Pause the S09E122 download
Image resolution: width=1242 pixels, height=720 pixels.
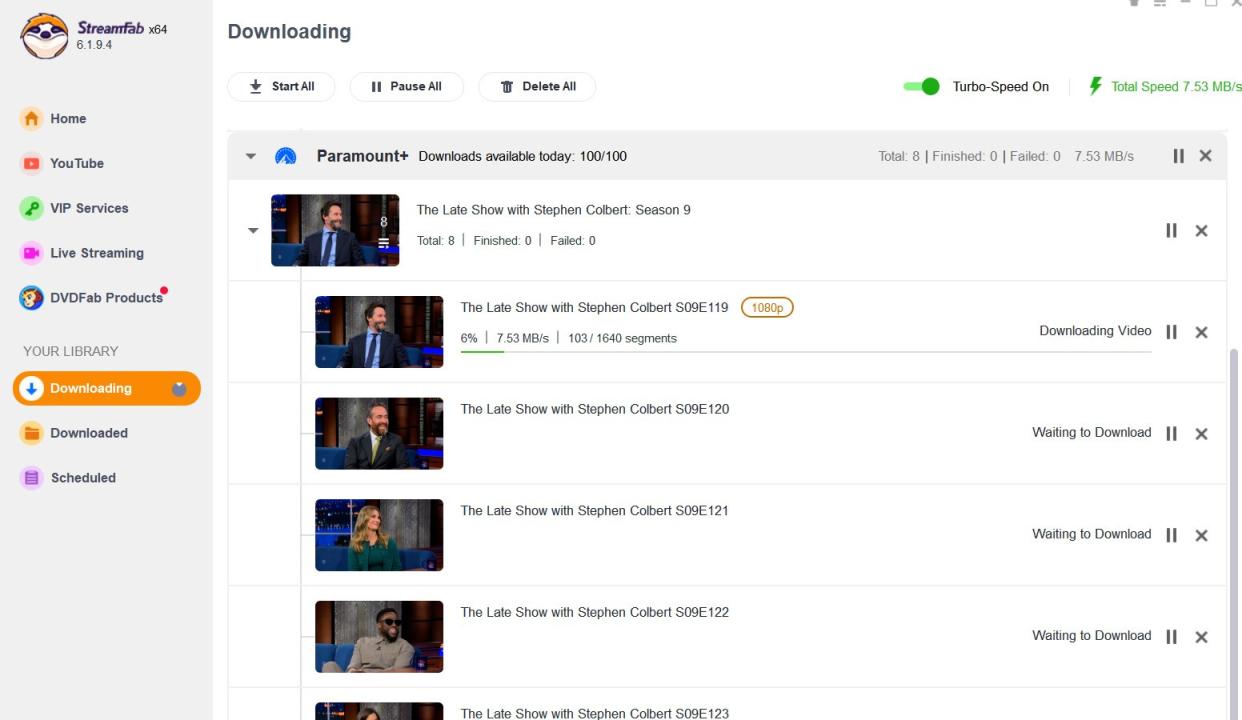[x=1171, y=637]
